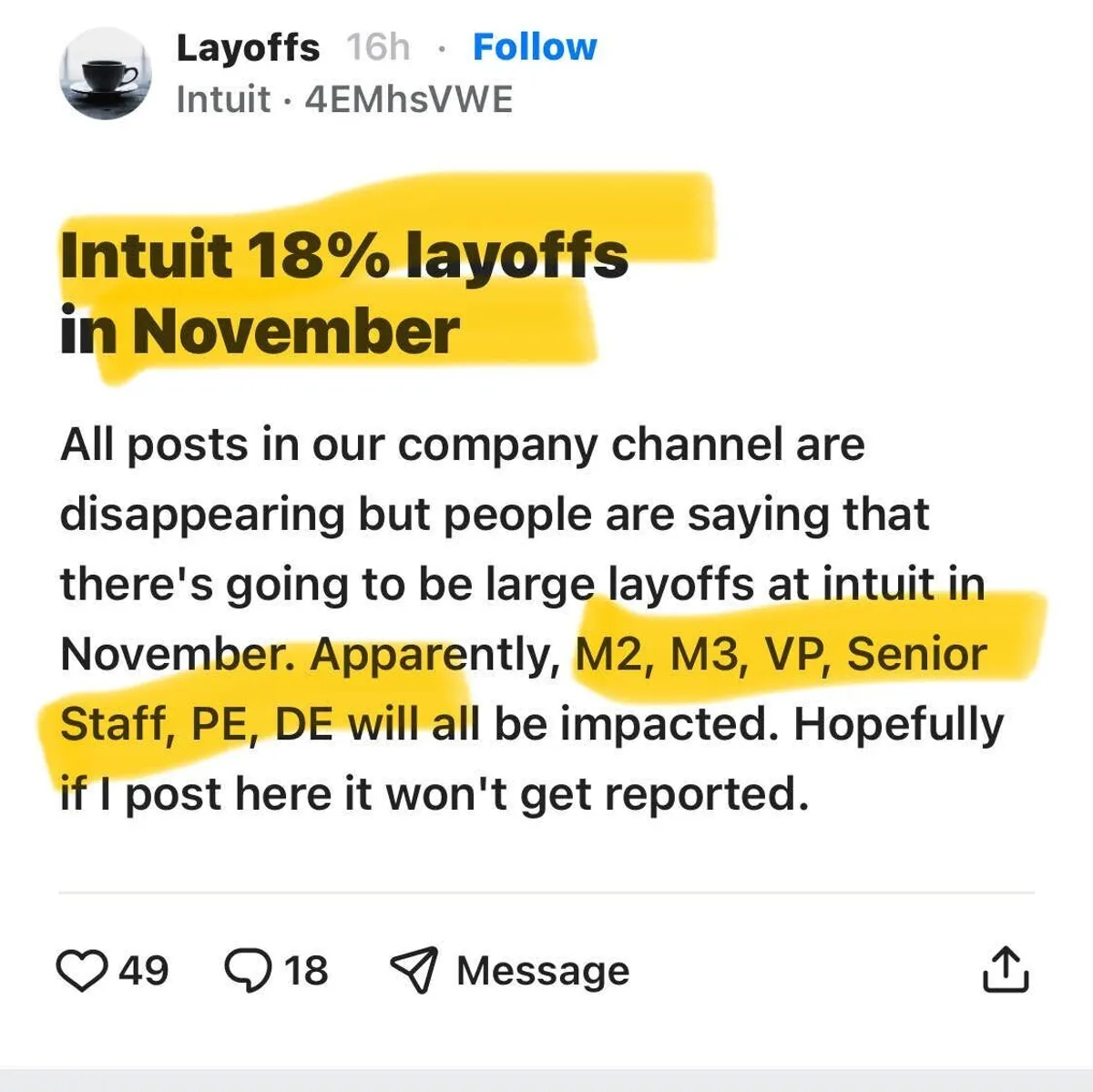The image size is (1093, 1092).
Task: Click the "All posts in our company channel" line
Action: coord(462,445)
